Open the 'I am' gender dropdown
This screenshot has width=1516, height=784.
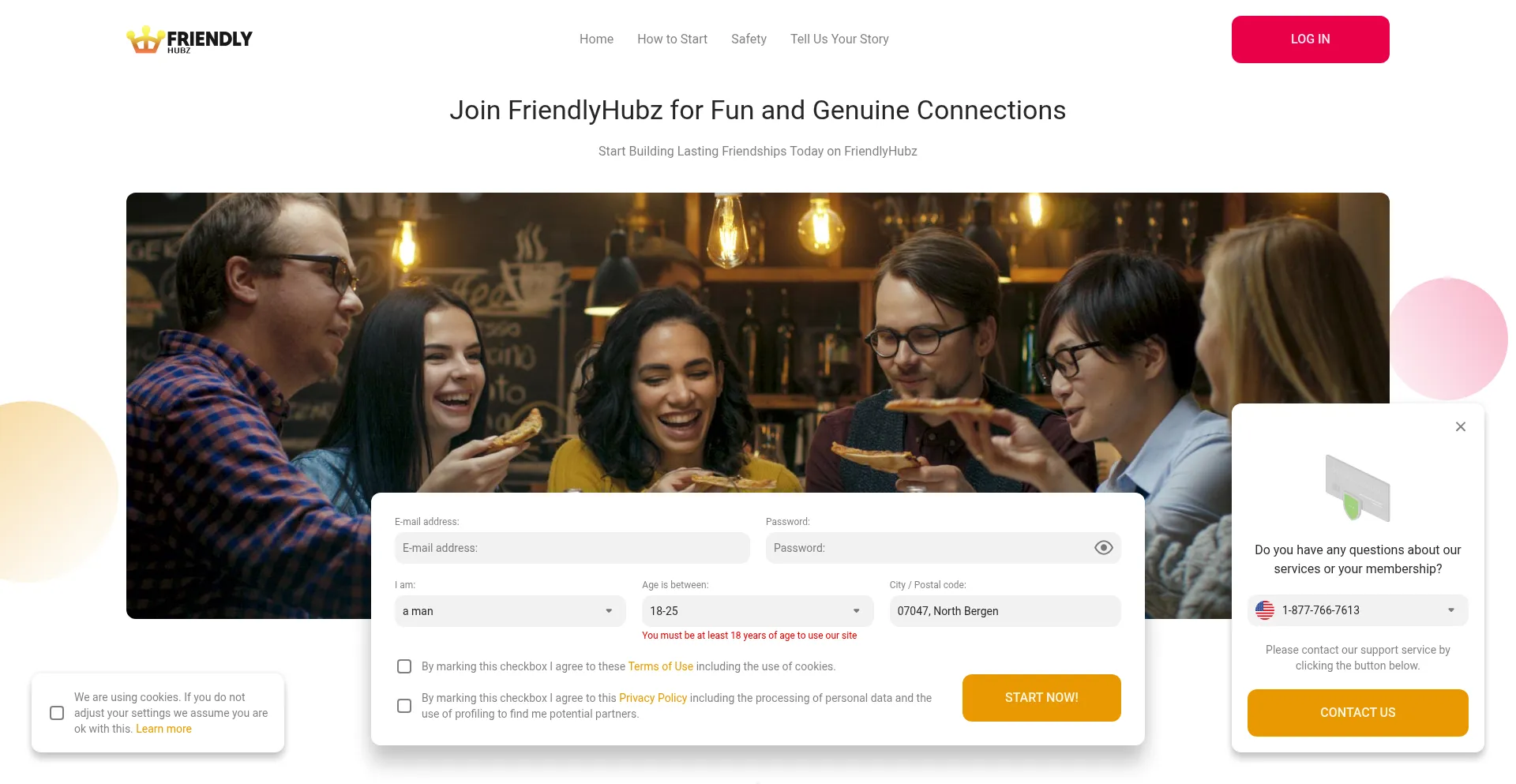pos(510,611)
